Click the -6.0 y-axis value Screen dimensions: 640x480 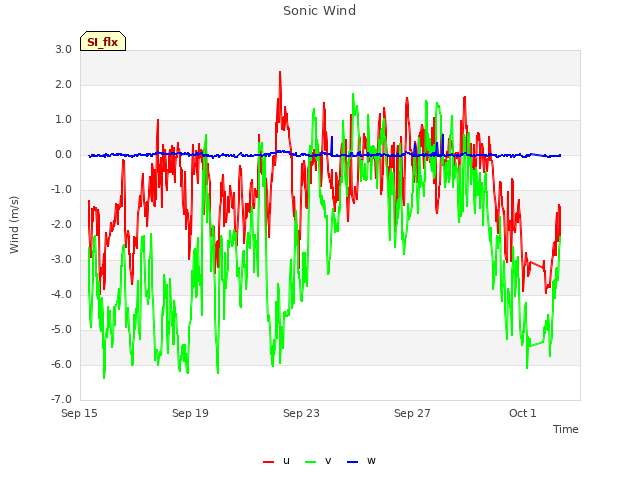click(62, 364)
